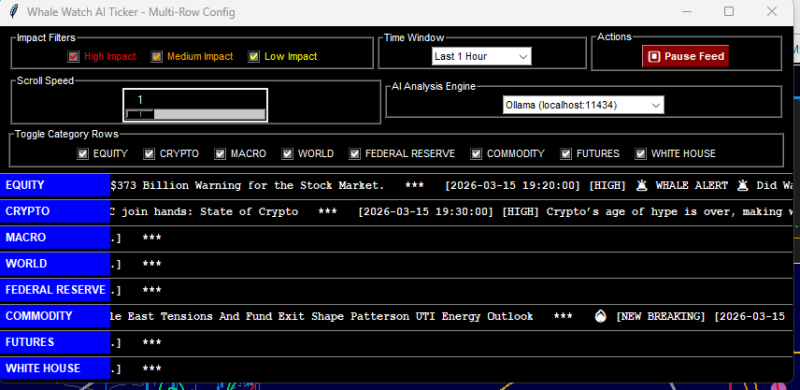Open the Ollama AI Analysis Engine dropdown
Viewport: 800px width, 390px height.
[x=583, y=105]
